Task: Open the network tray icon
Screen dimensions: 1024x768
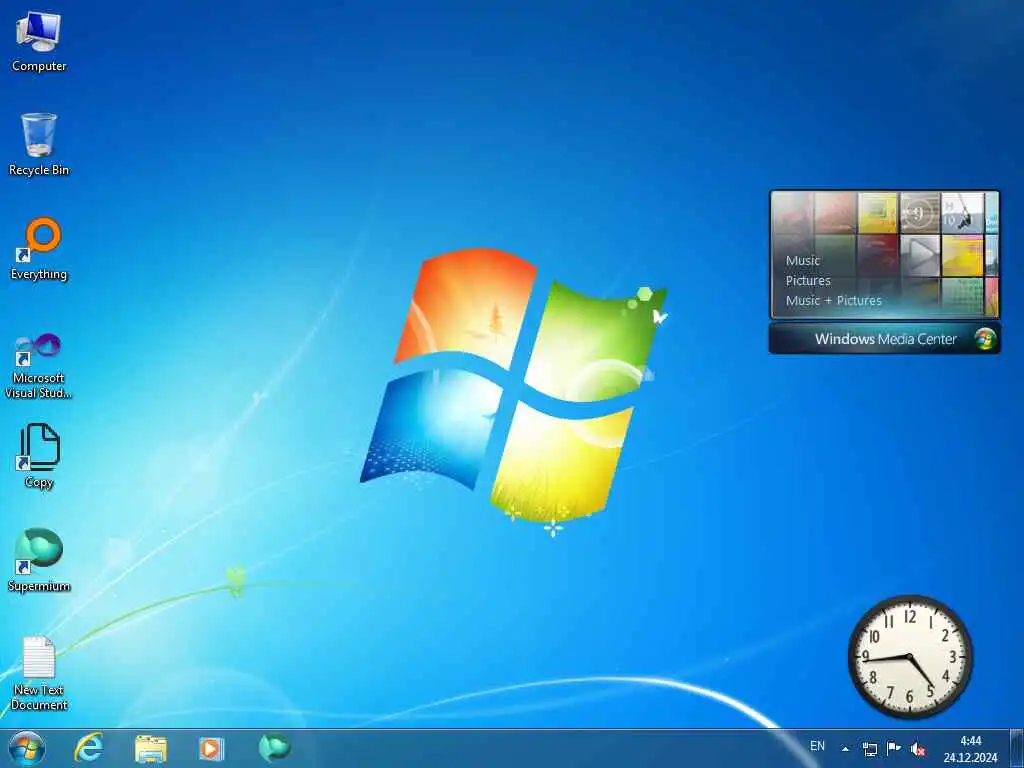Action: pos(870,749)
